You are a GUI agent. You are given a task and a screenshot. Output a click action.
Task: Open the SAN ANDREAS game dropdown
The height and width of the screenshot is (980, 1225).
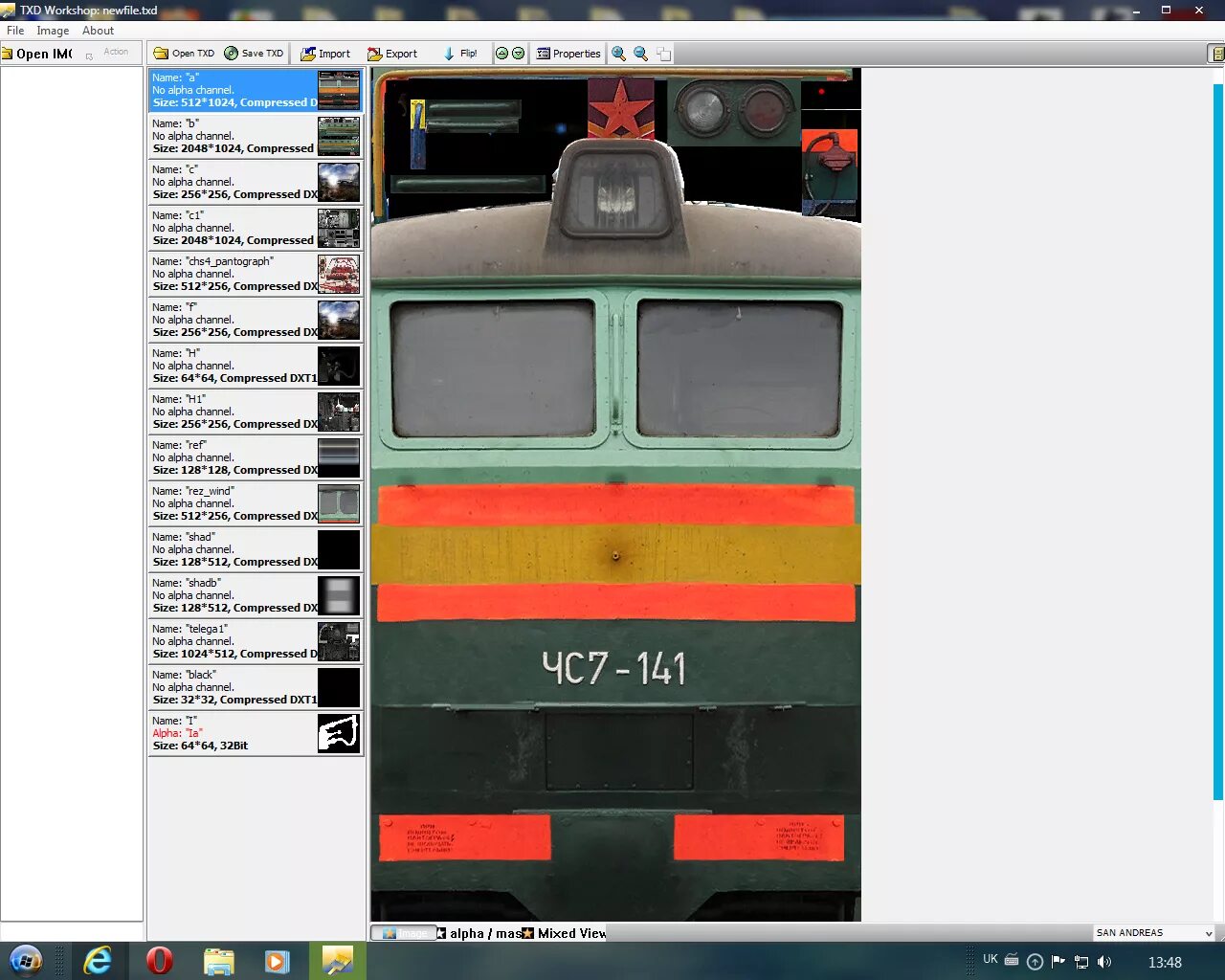[x=1154, y=933]
